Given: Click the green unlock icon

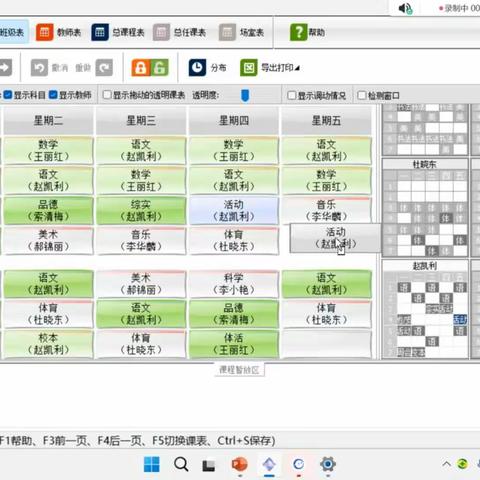Looking at the screenshot, I should [x=159, y=68].
